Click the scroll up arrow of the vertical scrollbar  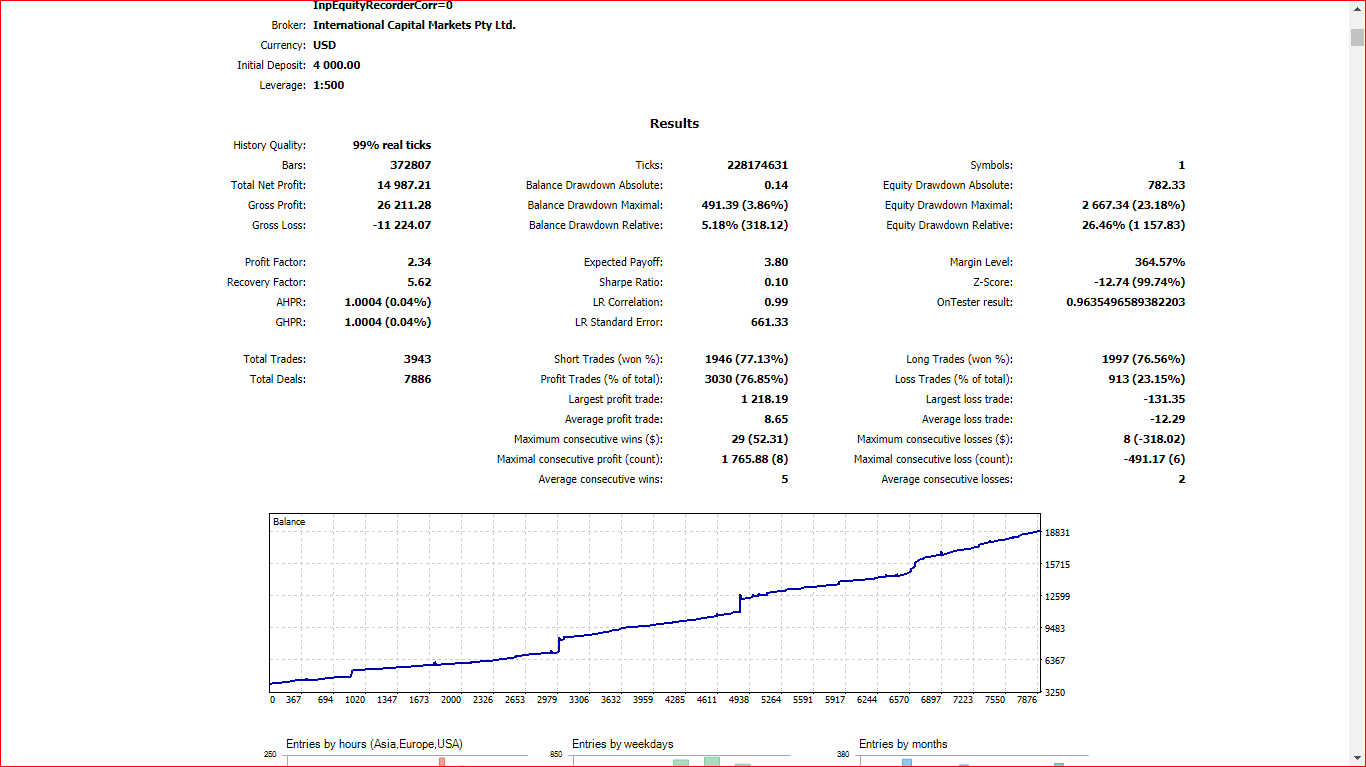point(1357,9)
